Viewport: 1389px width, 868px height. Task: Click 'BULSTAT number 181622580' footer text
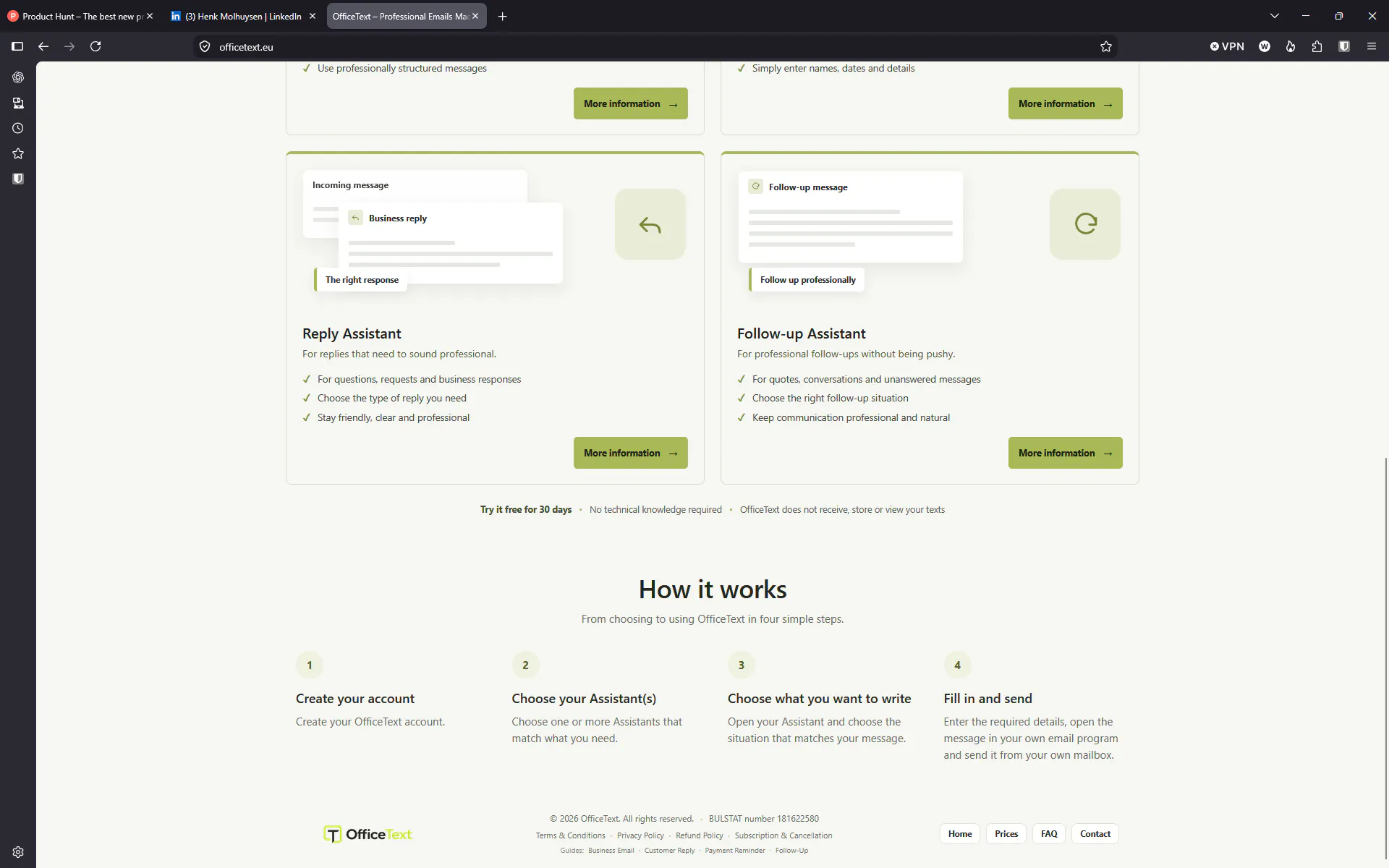(x=764, y=819)
